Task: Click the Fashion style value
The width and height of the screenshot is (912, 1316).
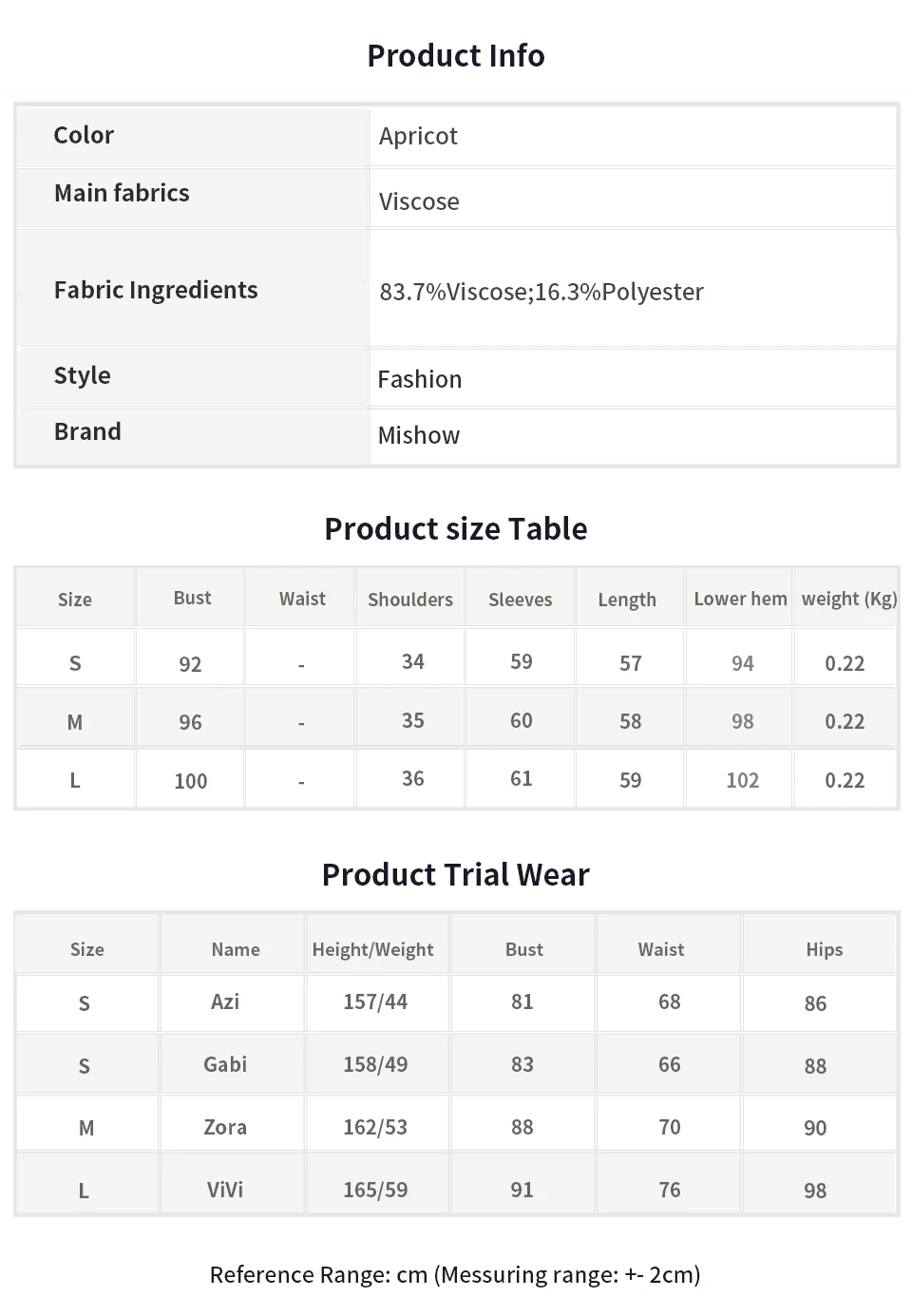Action: point(420,379)
